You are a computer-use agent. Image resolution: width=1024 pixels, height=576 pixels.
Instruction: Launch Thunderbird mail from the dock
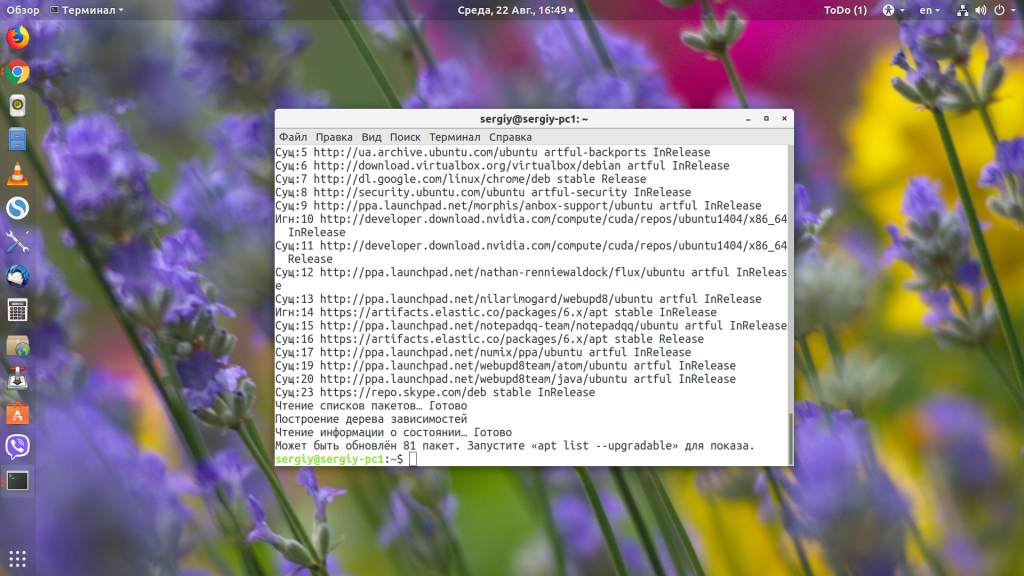18,276
